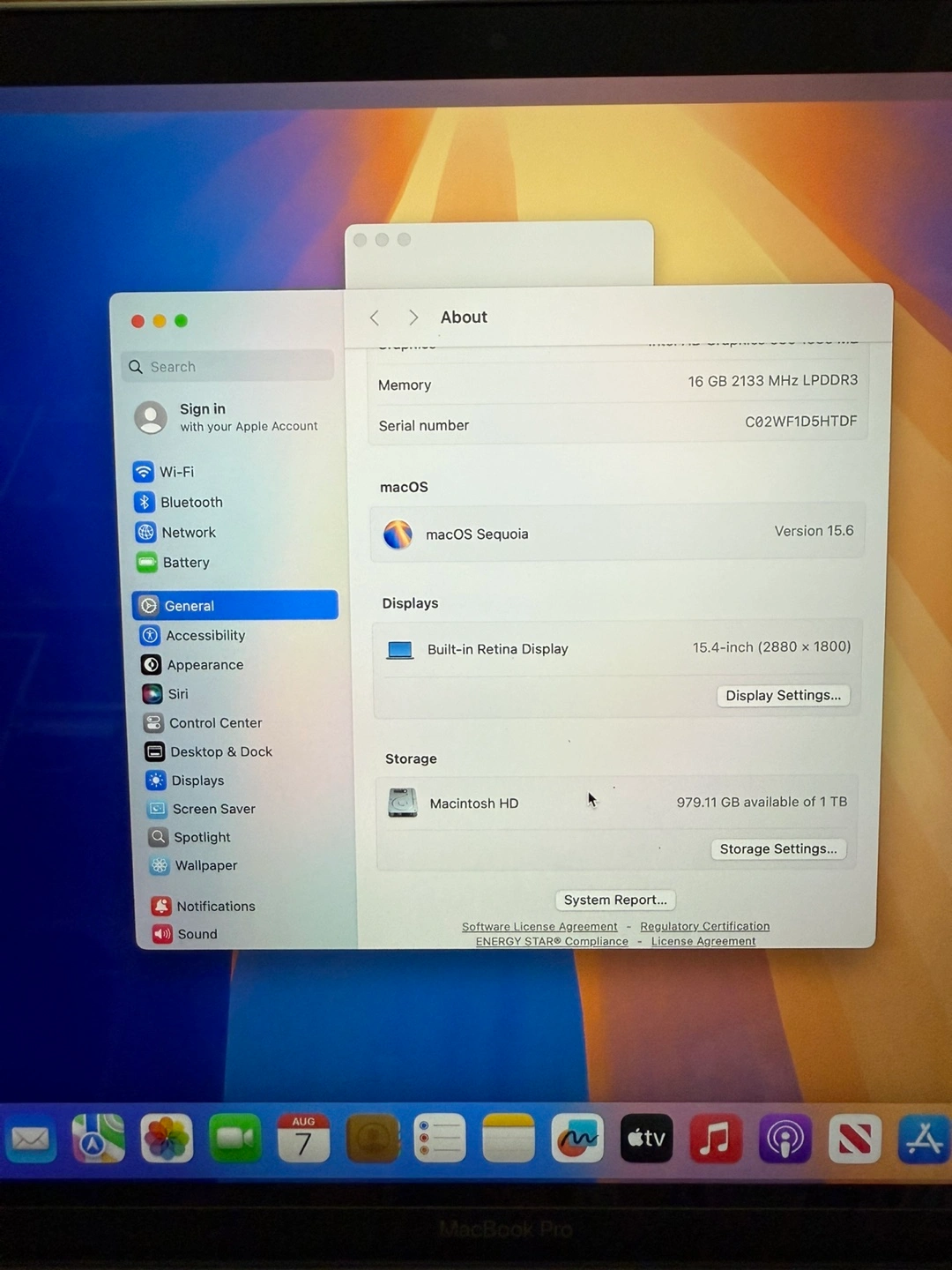
Task: Open Photos from the Dock
Action: click(167, 1139)
